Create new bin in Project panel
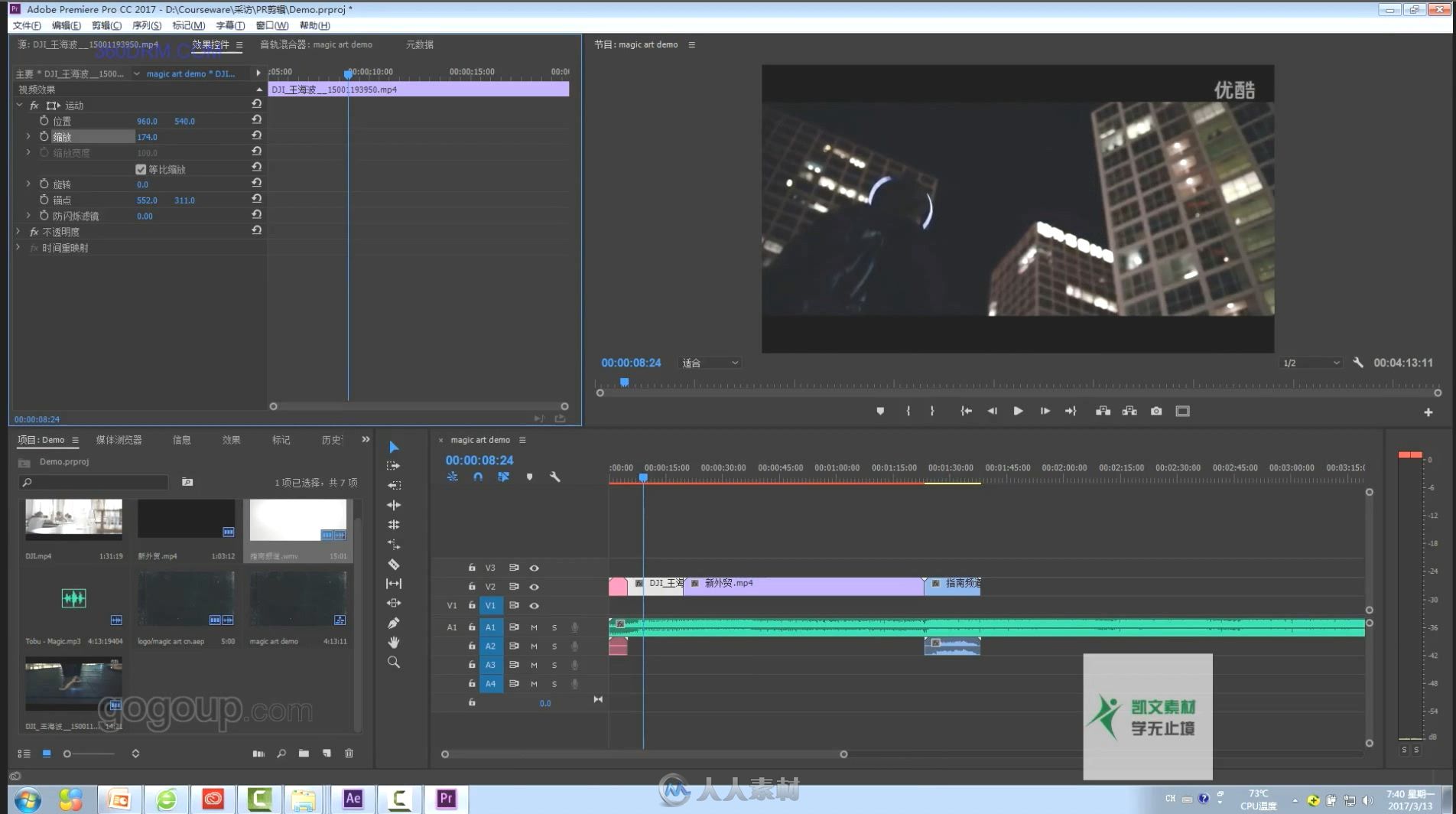 (x=304, y=754)
